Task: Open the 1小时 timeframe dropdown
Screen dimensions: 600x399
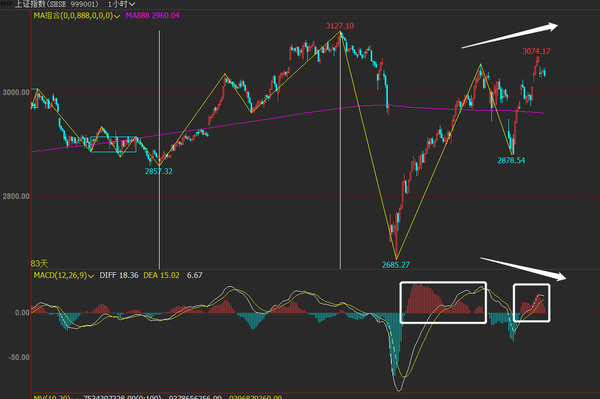Action: (121, 4)
